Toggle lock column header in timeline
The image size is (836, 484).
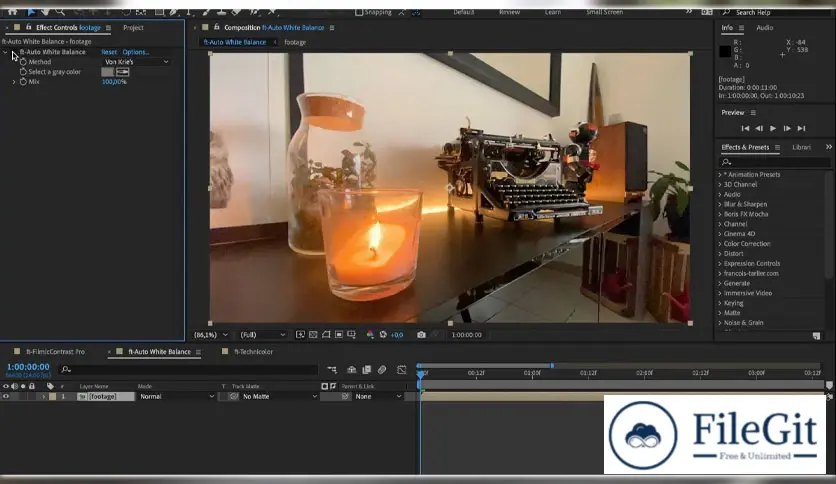(32, 386)
